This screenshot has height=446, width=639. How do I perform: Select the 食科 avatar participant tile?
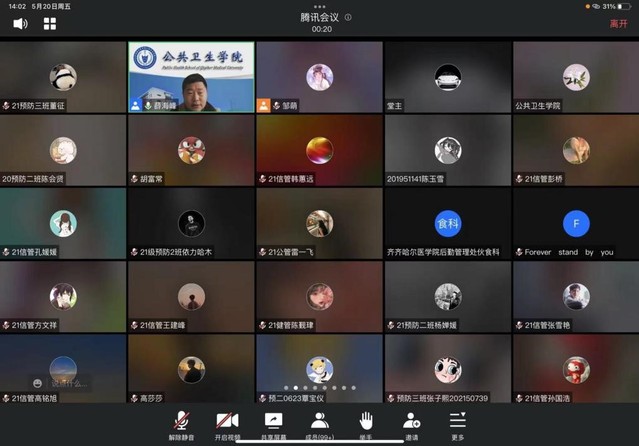point(447,222)
